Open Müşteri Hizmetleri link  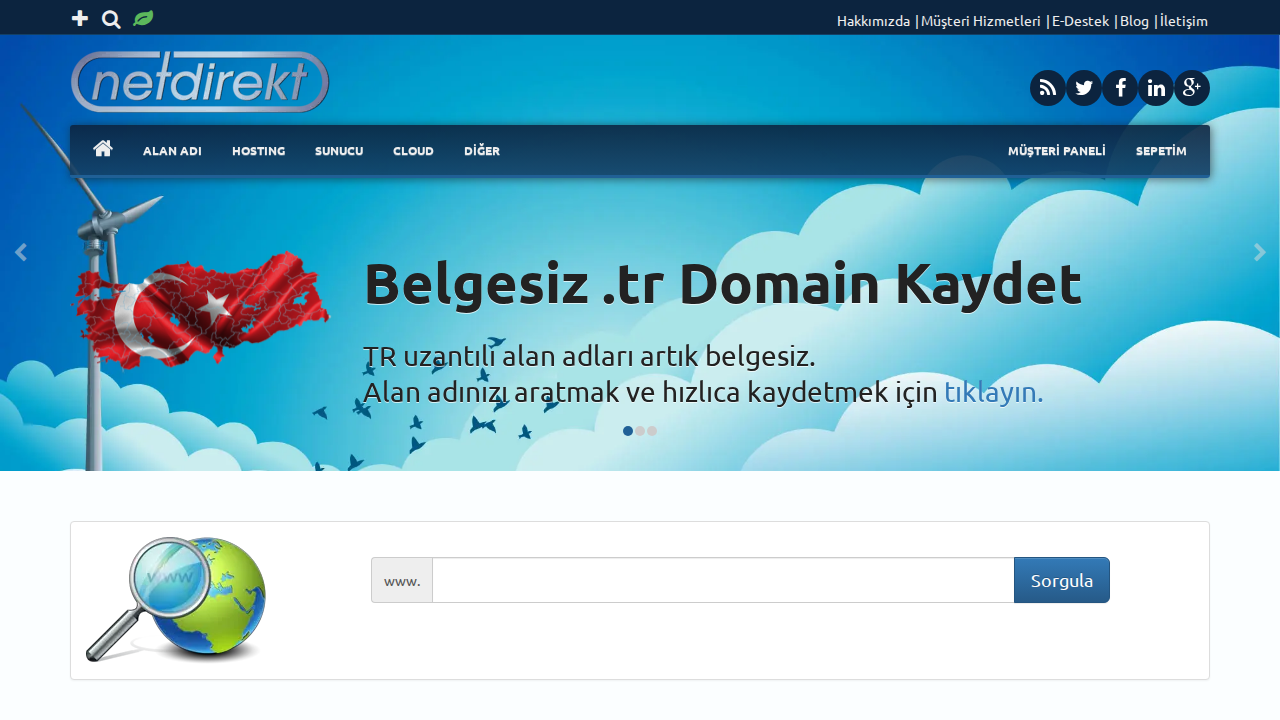[x=981, y=21]
